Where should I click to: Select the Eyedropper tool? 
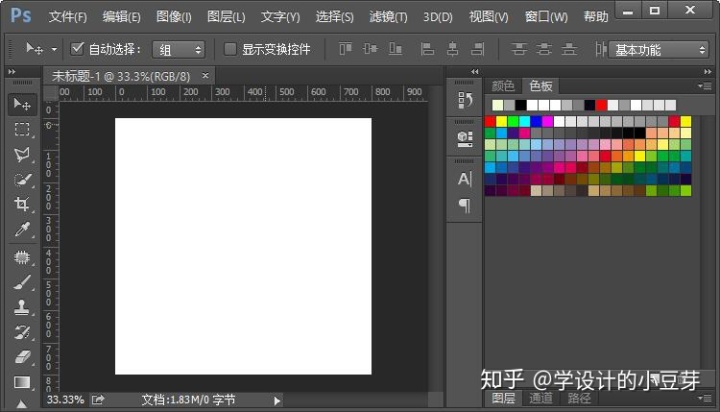pyautogui.click(x=22, y=229)
